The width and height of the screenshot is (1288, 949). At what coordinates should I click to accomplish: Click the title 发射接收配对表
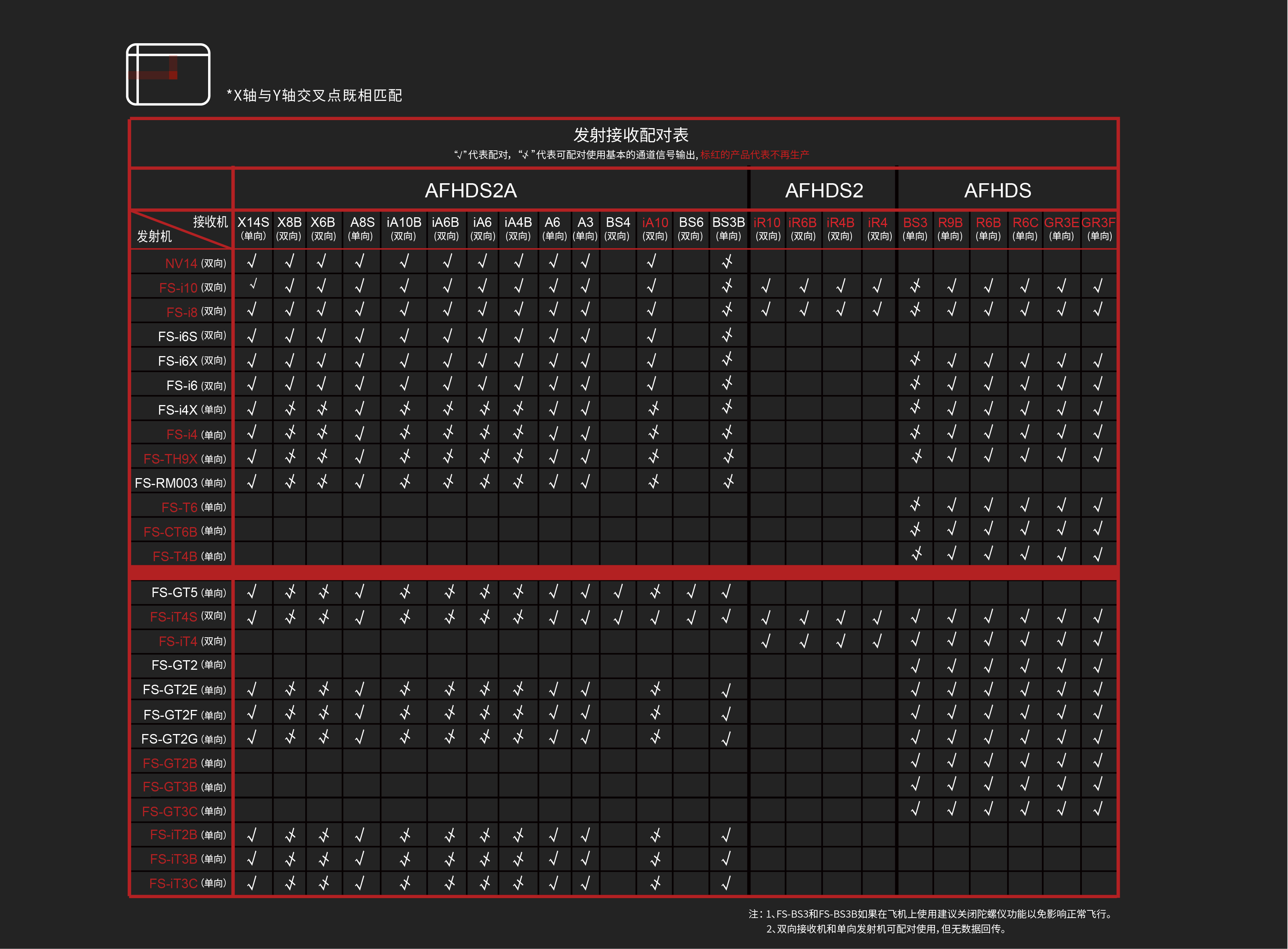pos(631,135)
